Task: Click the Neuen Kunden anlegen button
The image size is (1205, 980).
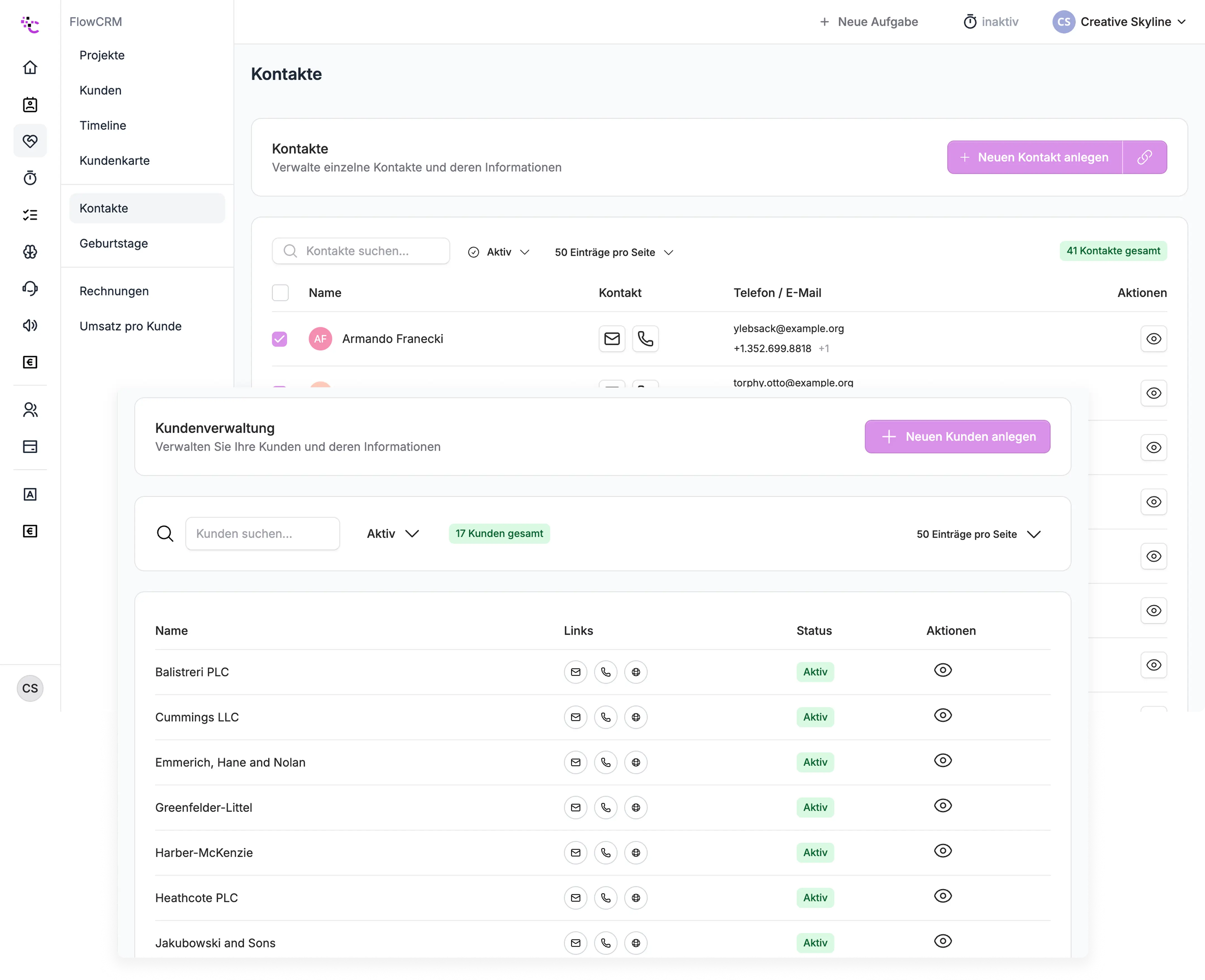Action: click(x=956, y=436)
